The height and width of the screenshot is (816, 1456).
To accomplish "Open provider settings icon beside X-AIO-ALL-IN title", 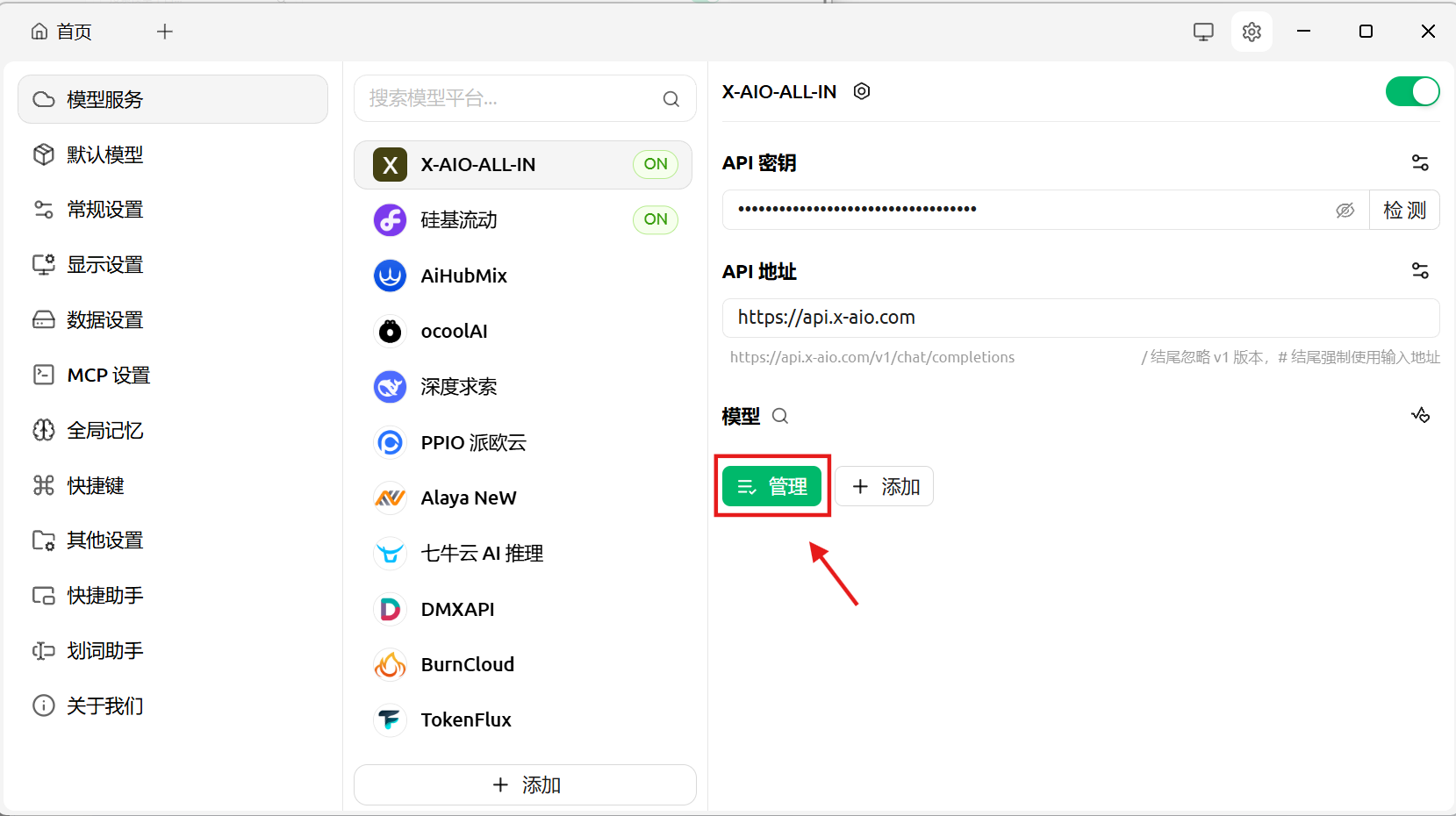I will (x=862, y=91).
